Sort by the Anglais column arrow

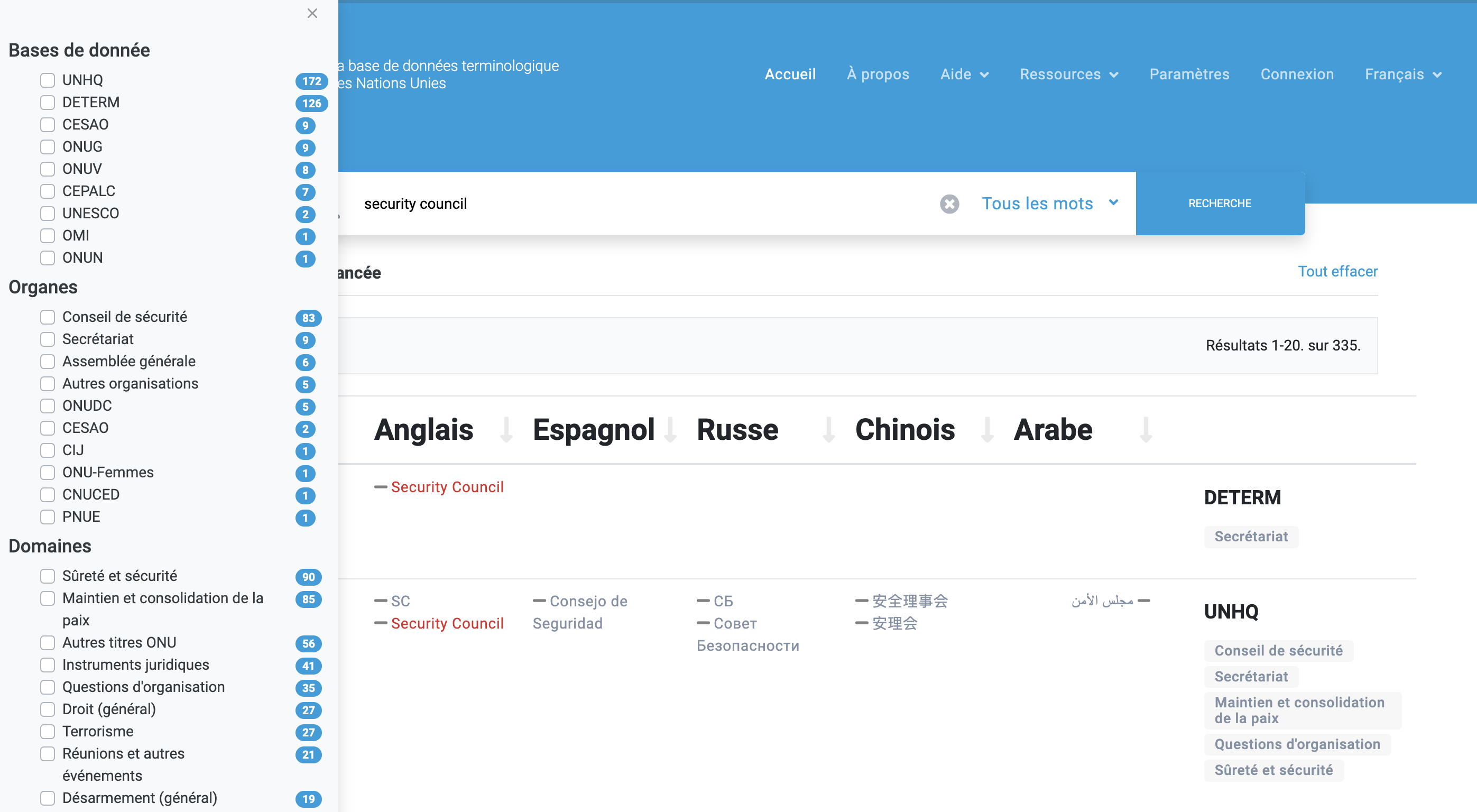point(506,430)
